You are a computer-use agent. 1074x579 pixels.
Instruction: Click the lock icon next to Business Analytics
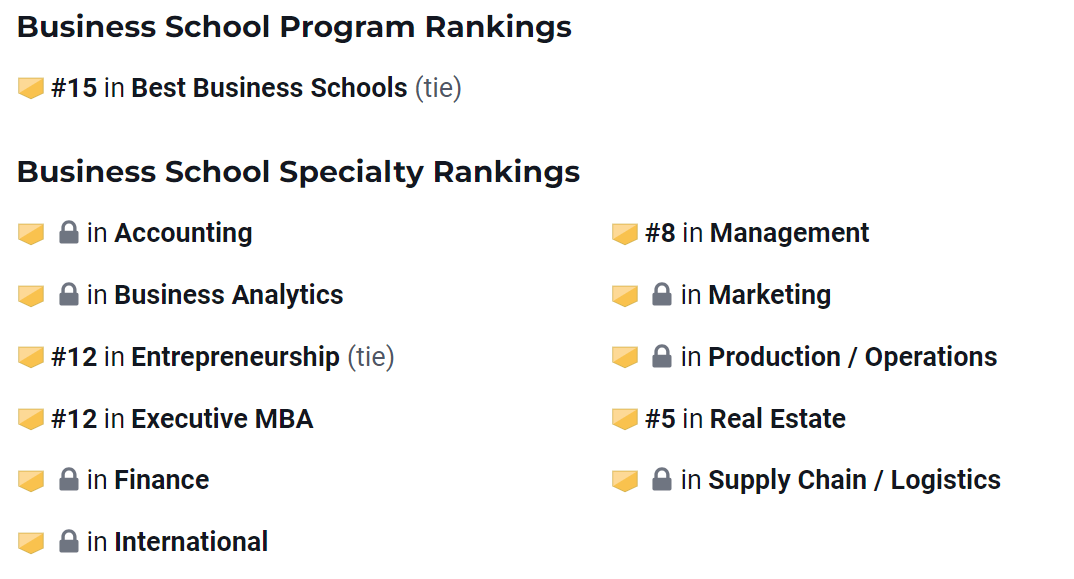coord(68,295)
